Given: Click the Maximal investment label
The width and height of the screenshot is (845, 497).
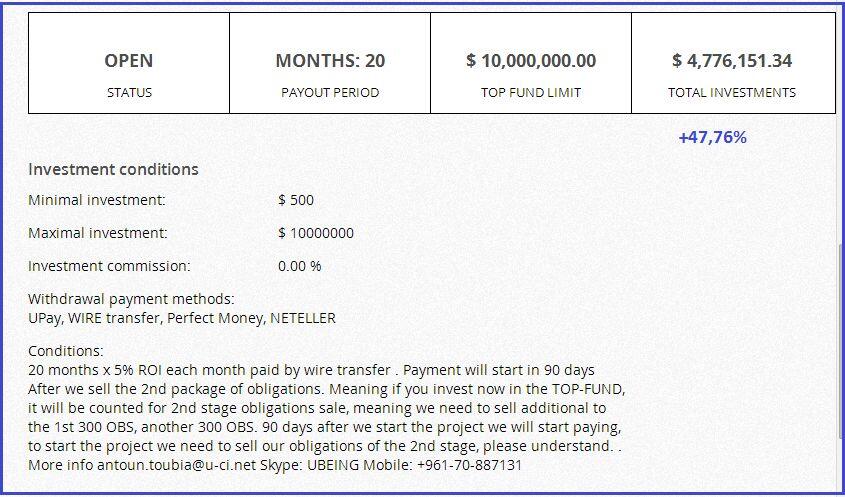Looking at the screenshot, I should tap(98, 233).
